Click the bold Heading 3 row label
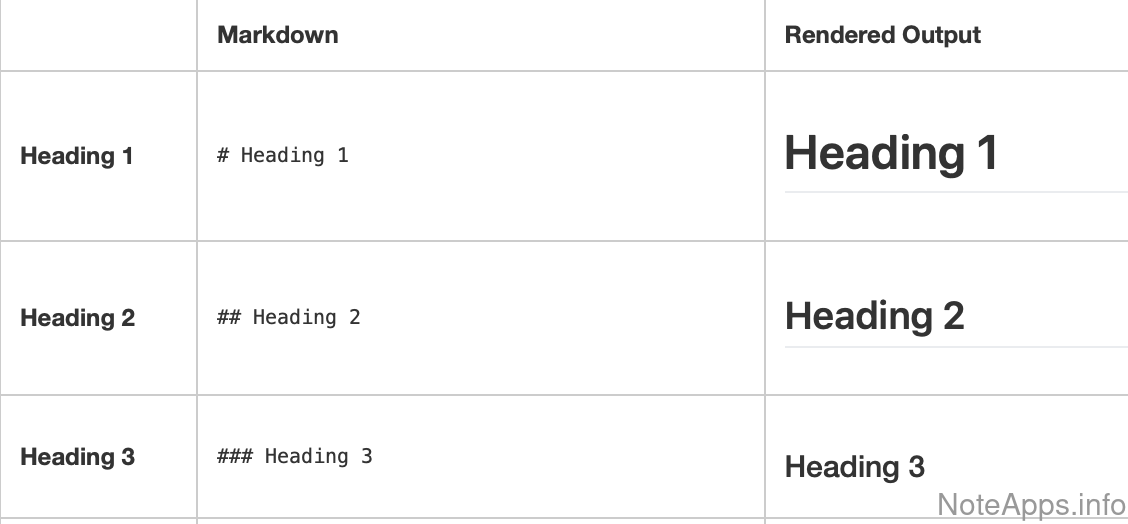The height and width of the screenshot is (524, 1128). [77, 457]
